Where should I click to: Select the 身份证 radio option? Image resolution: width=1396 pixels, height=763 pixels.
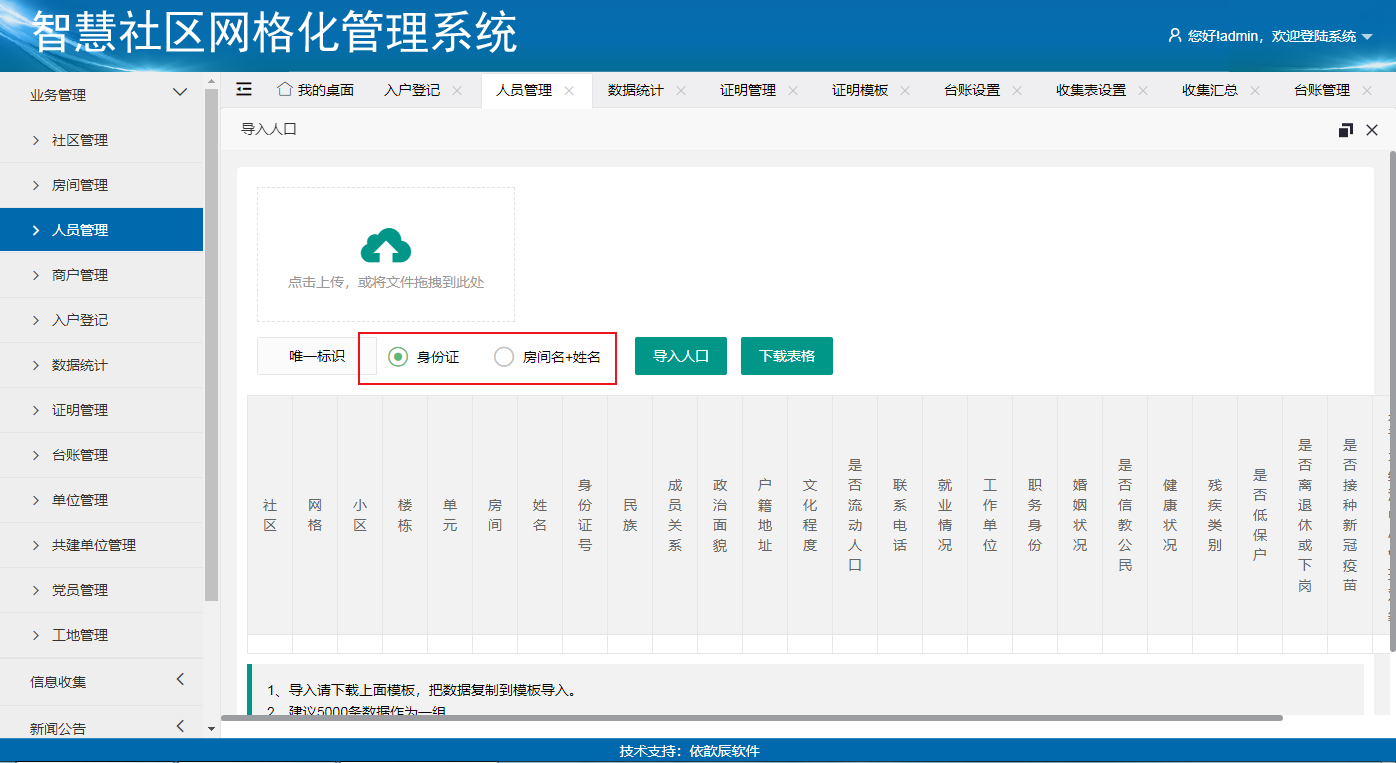[x=398, y=357]
